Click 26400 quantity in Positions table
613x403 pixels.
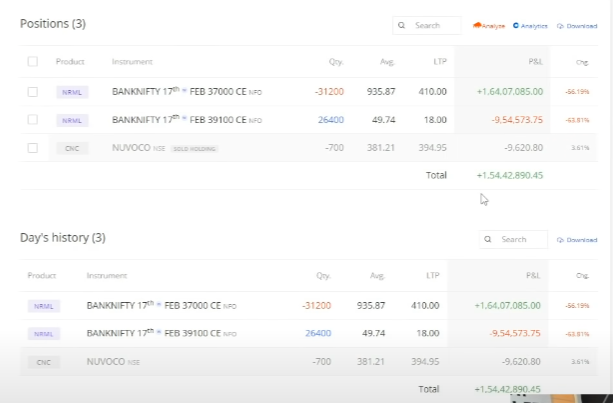click(x=331, y=120)
